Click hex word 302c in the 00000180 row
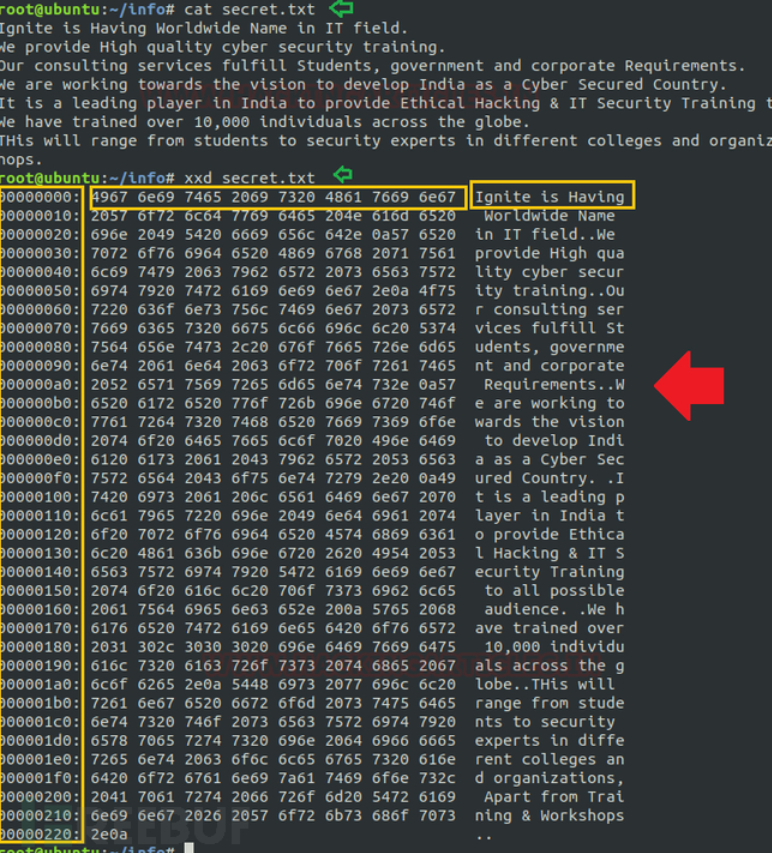The height and width of the screenshot is (853, 772). tap(156, 647)
